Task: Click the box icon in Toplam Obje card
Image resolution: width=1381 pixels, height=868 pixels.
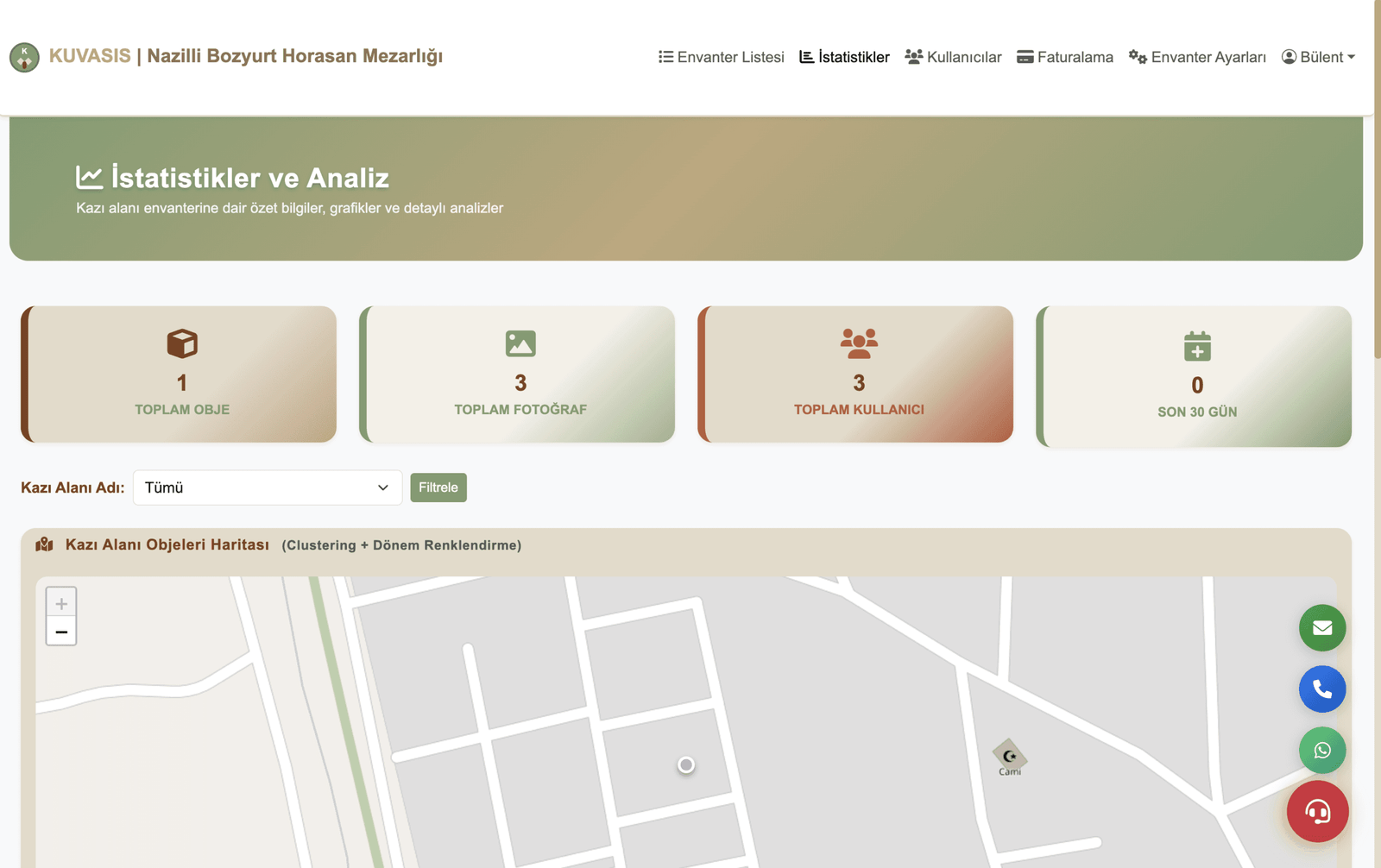Action: (182, 343)
